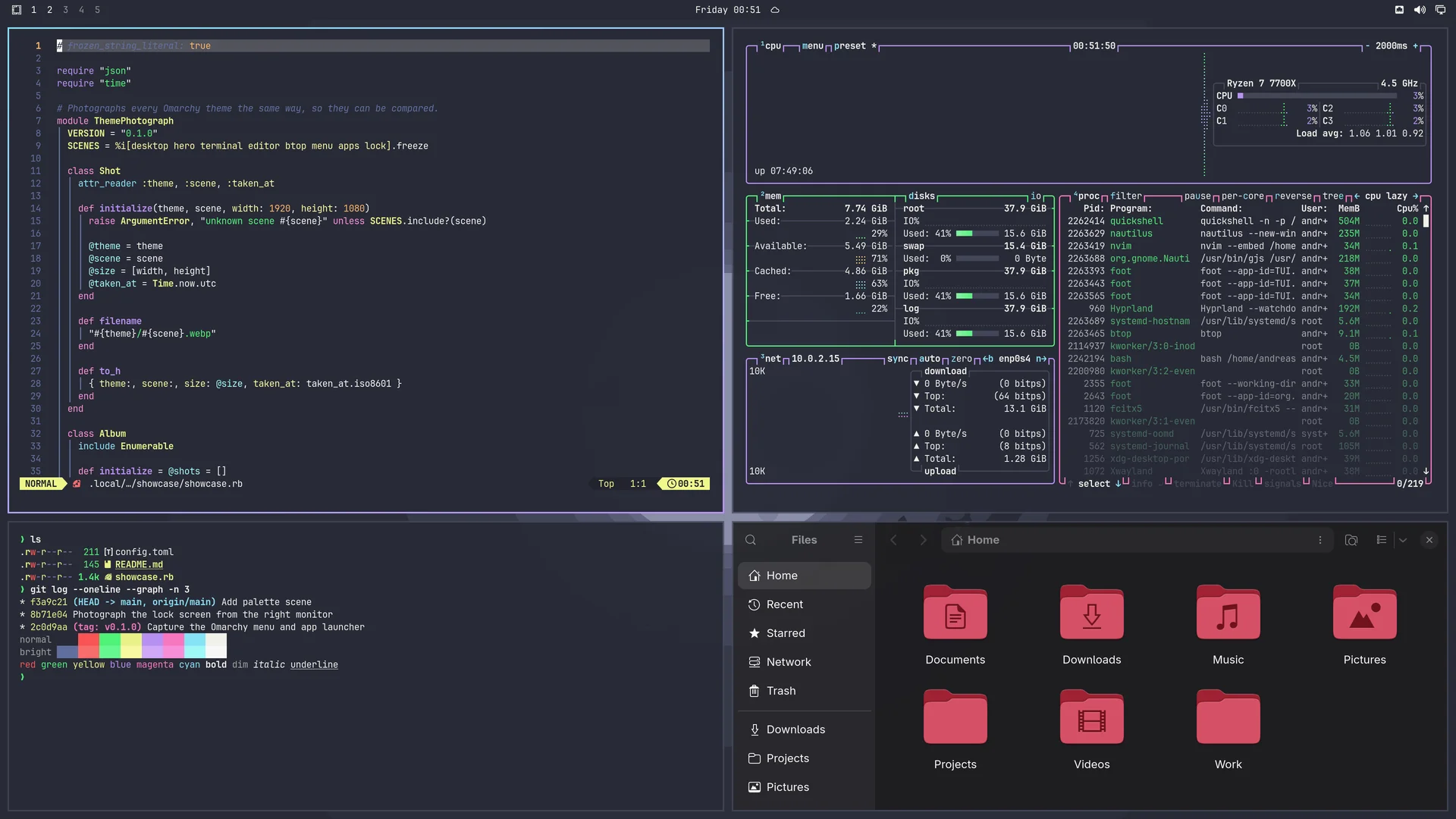
Task: Open btop menu option
Action: (x=812, y=46)
